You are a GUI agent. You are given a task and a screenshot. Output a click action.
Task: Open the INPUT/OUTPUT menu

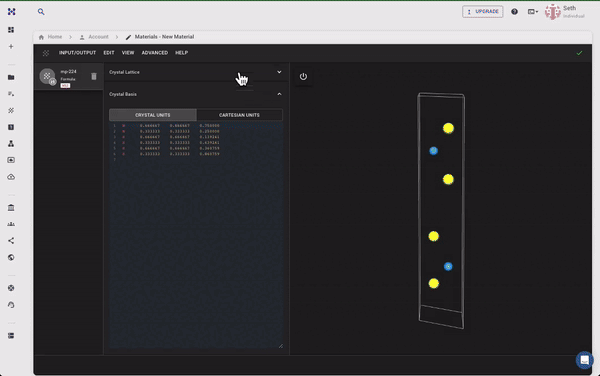tap(77, 53)
